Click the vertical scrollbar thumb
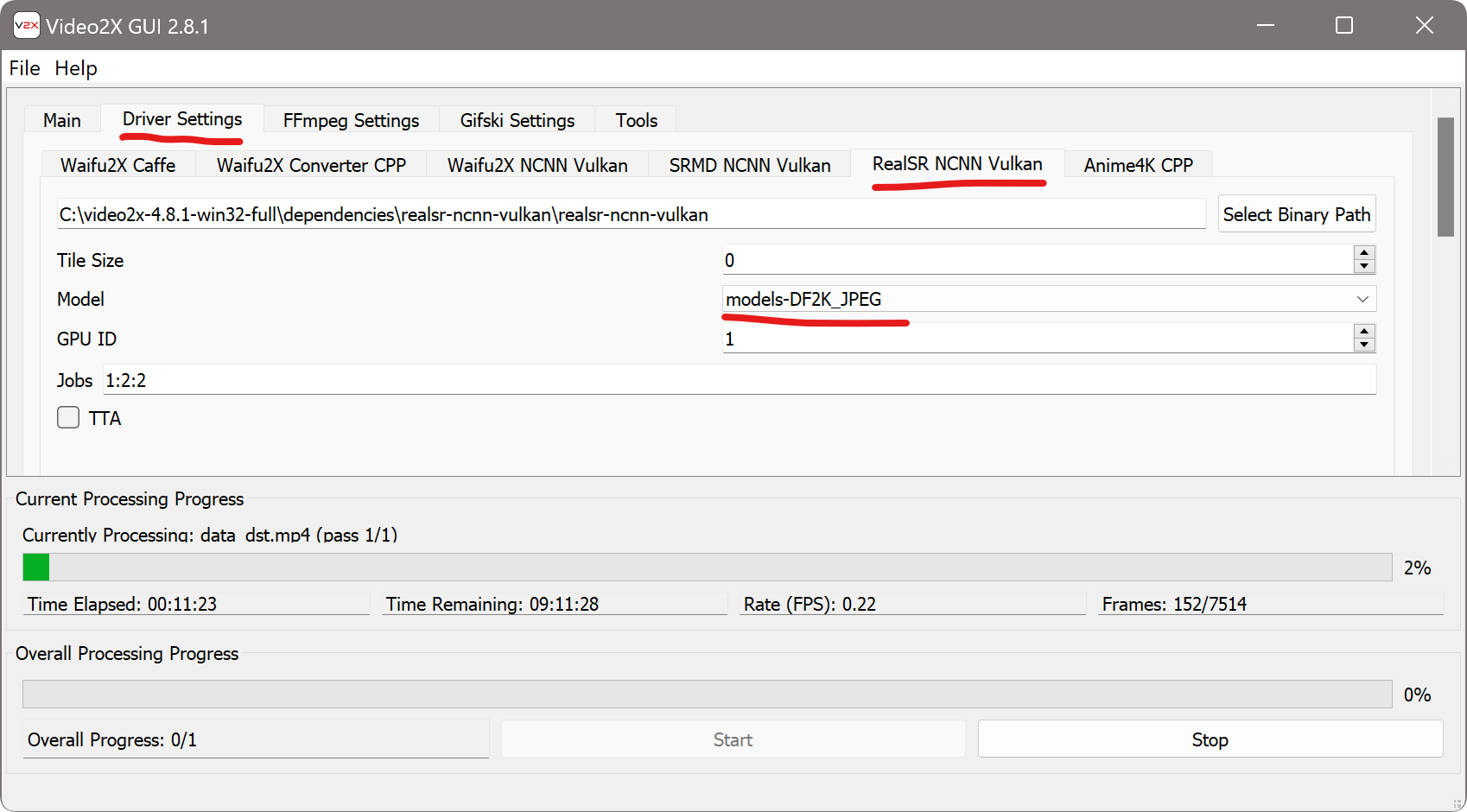The image size is (1467, 812). tap(1445, 177)
